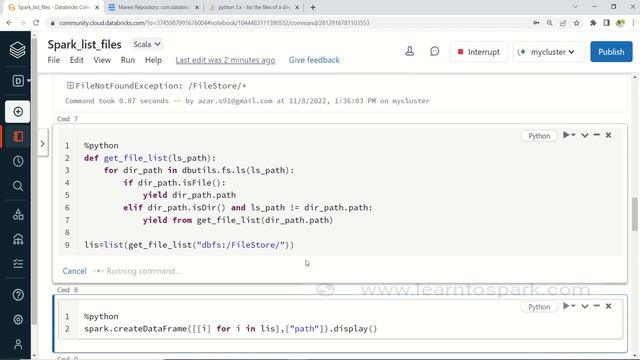Delete the Cmd 7 cell with X
The height and width of the screenshot is (360, 640).
point(608,135)
